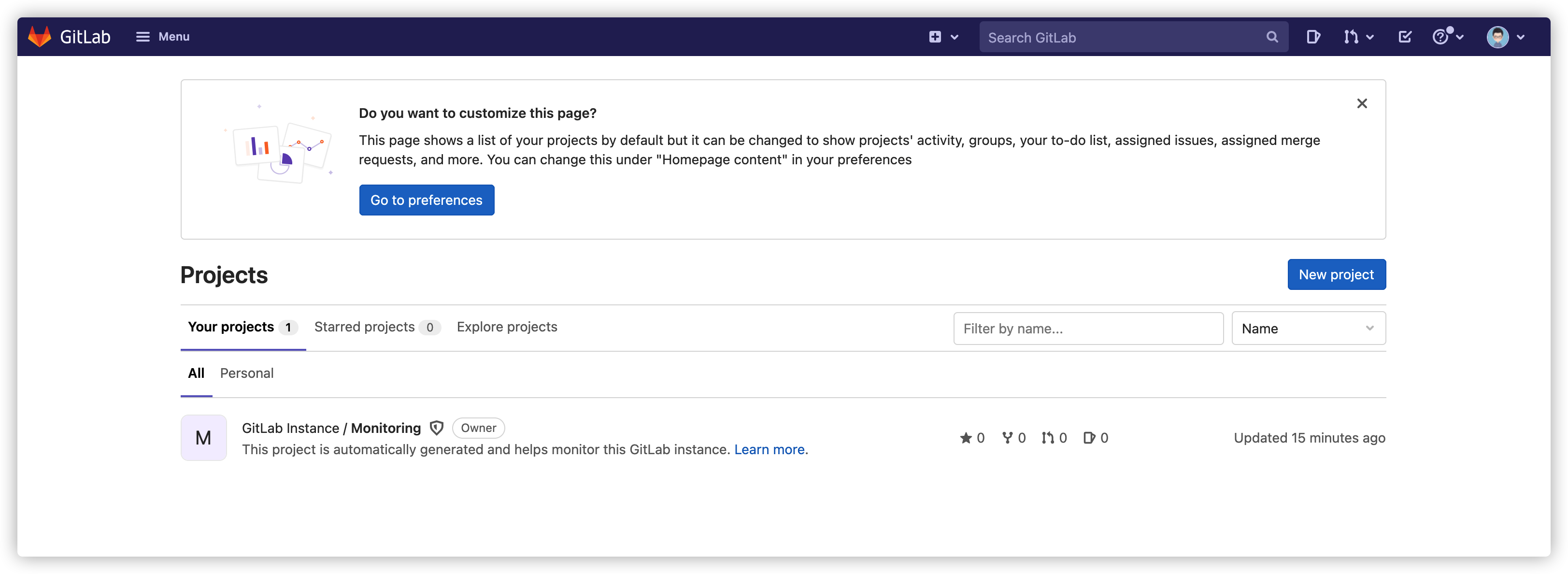Select the 'Your projects' tab

tap(231, 326)
